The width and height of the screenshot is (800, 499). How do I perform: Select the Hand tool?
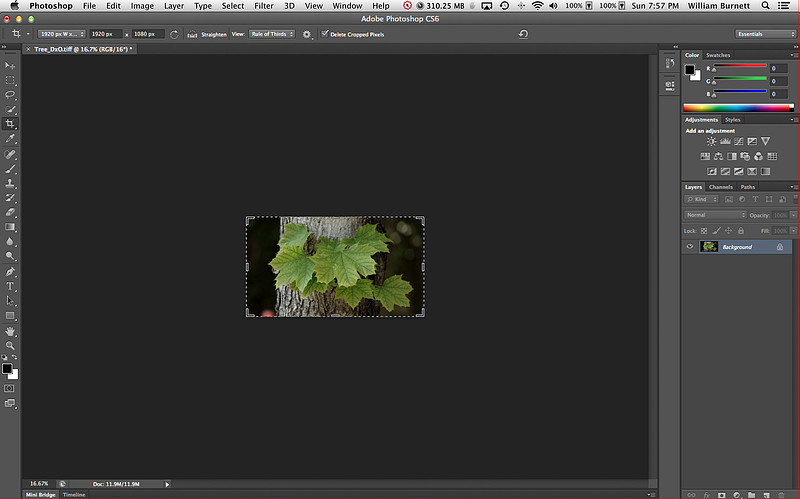pyautogui.click(x=10, y=330)
